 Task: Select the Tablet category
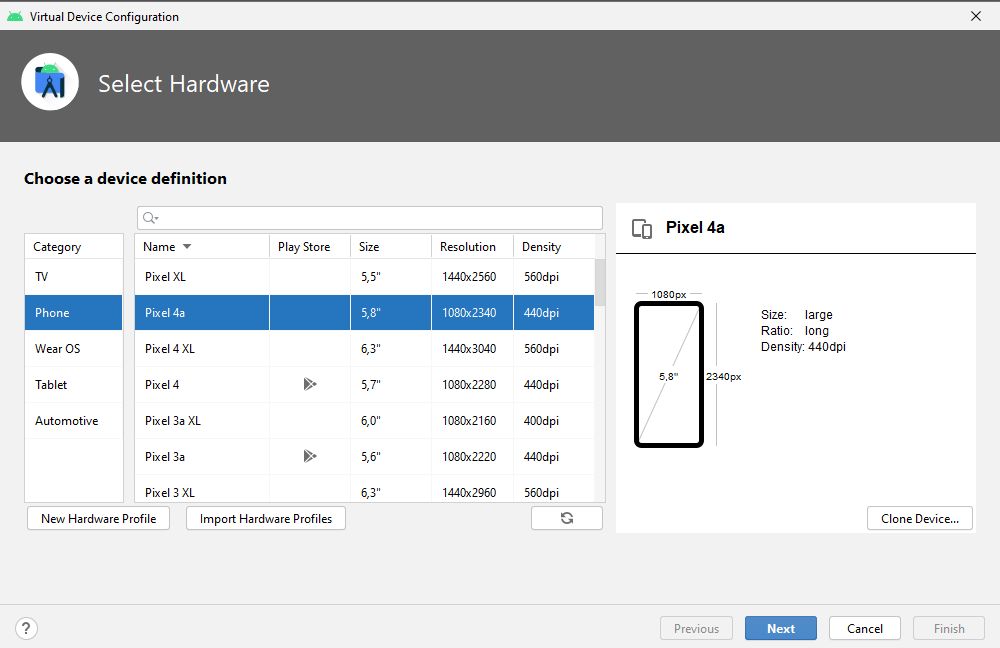73,385
